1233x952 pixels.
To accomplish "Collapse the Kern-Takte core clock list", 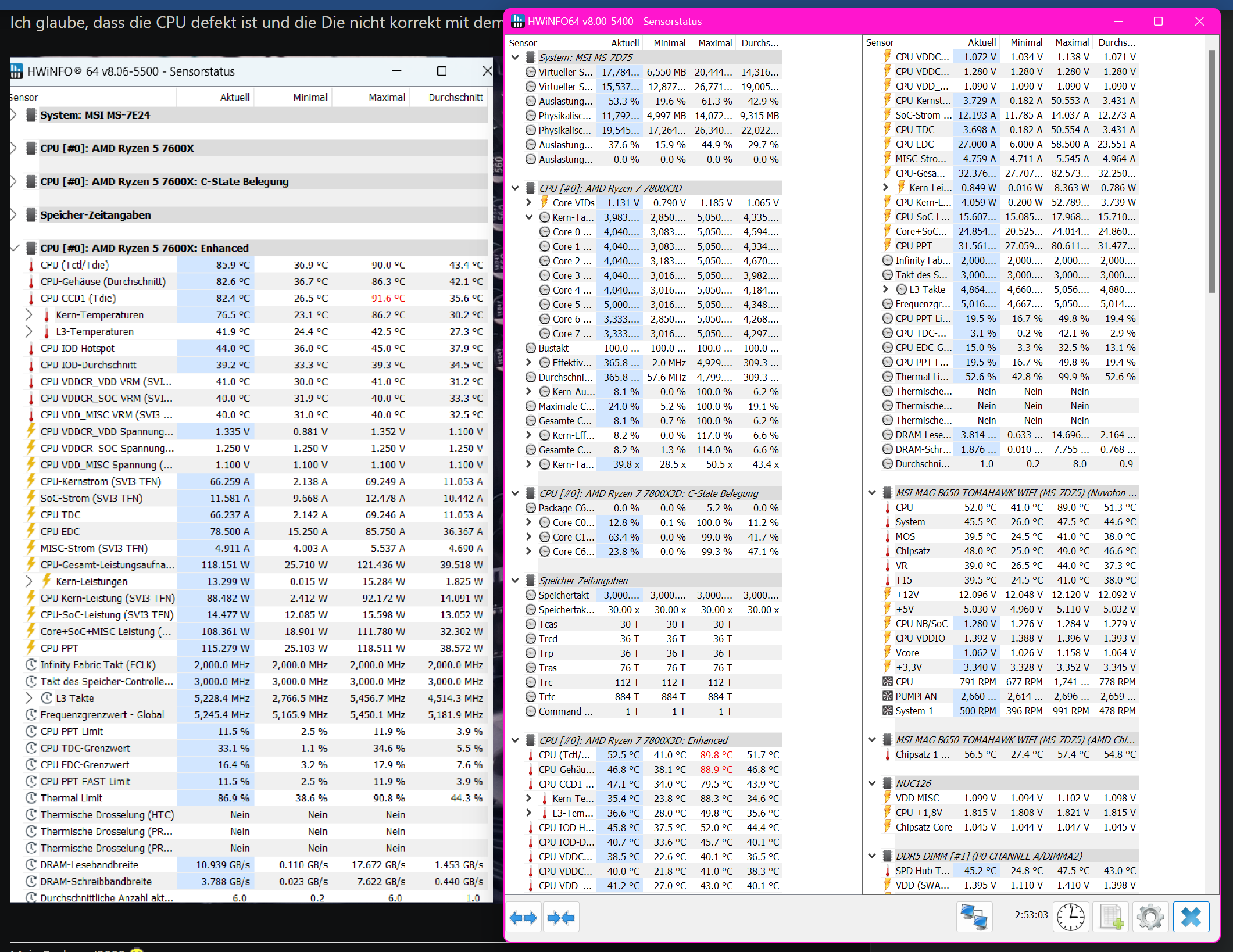I will (x=528, y=217).
